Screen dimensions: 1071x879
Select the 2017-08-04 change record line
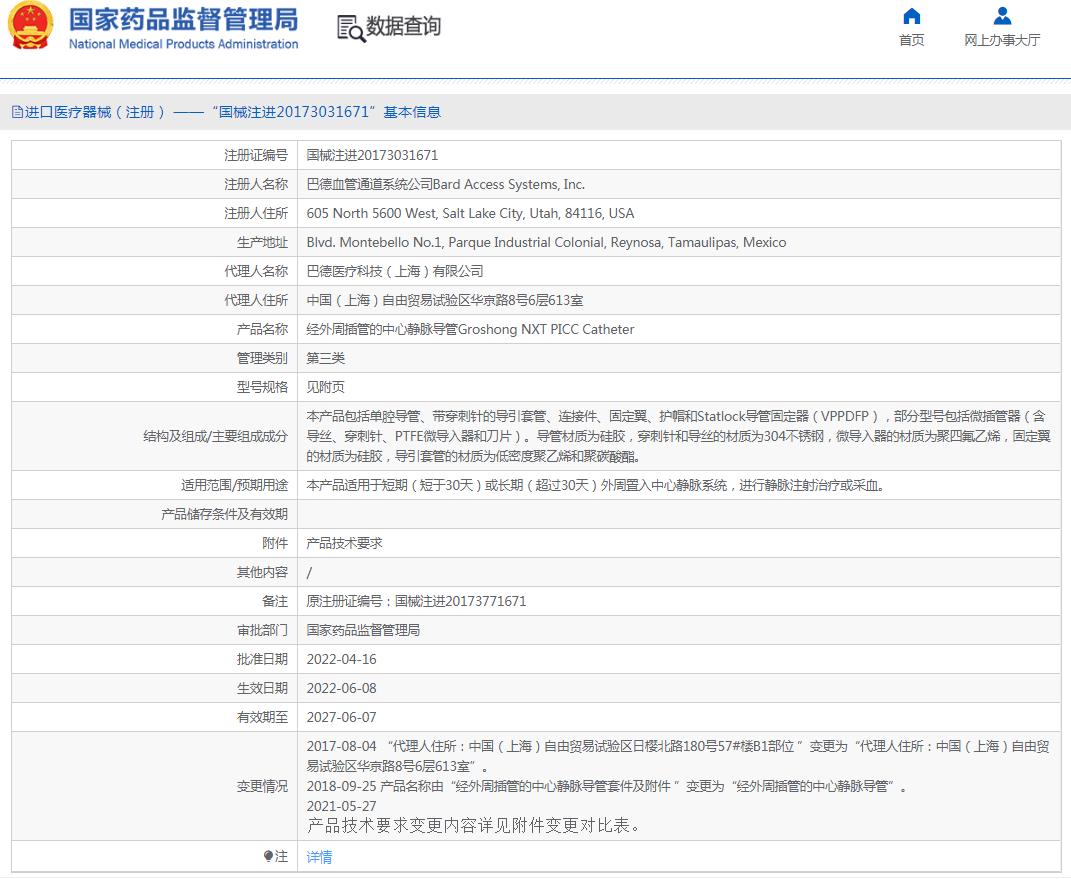point(678,756)
